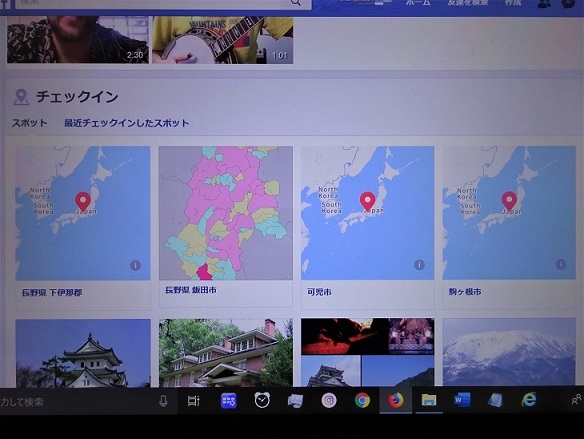
Task: Click the search magnifier icon in Facebook header
Action: (295, 3)
